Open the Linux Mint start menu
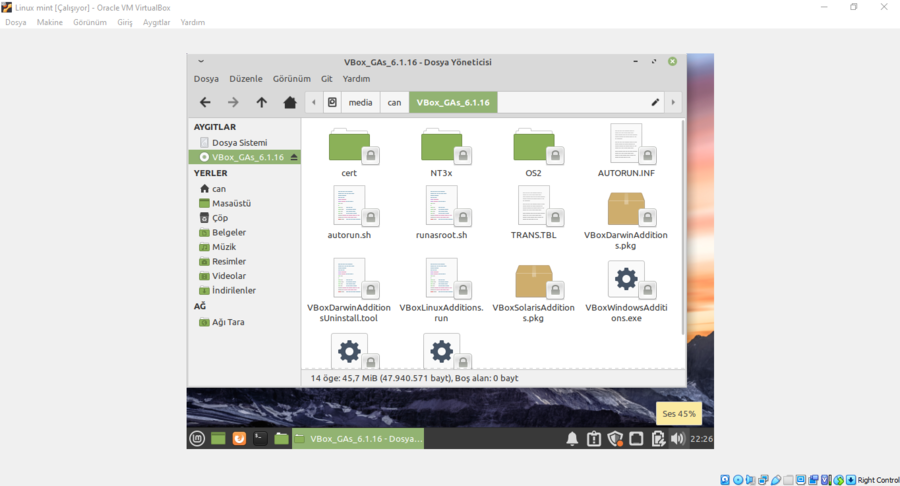 197,439
